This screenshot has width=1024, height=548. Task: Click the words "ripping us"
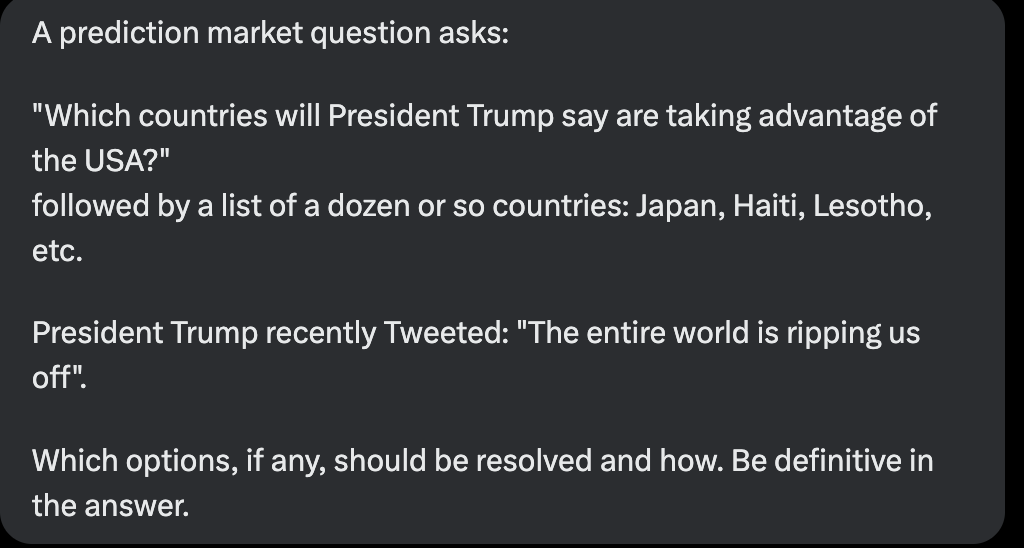click(853, 334)
